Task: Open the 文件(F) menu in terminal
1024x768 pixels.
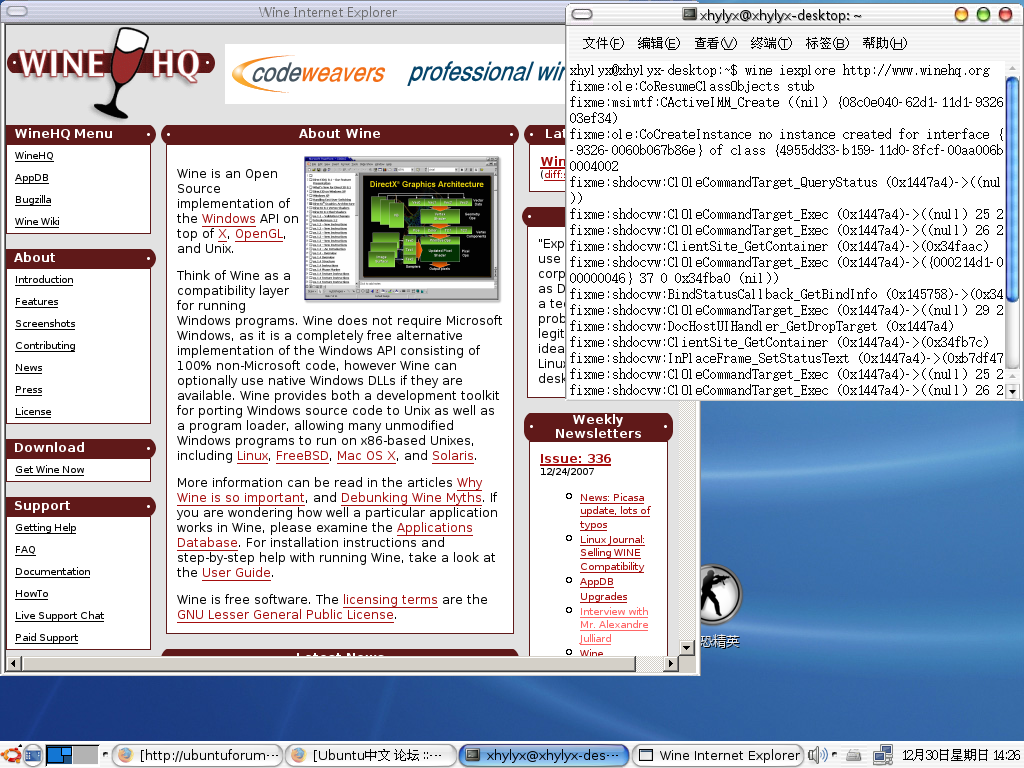Action: coord(603,43)
